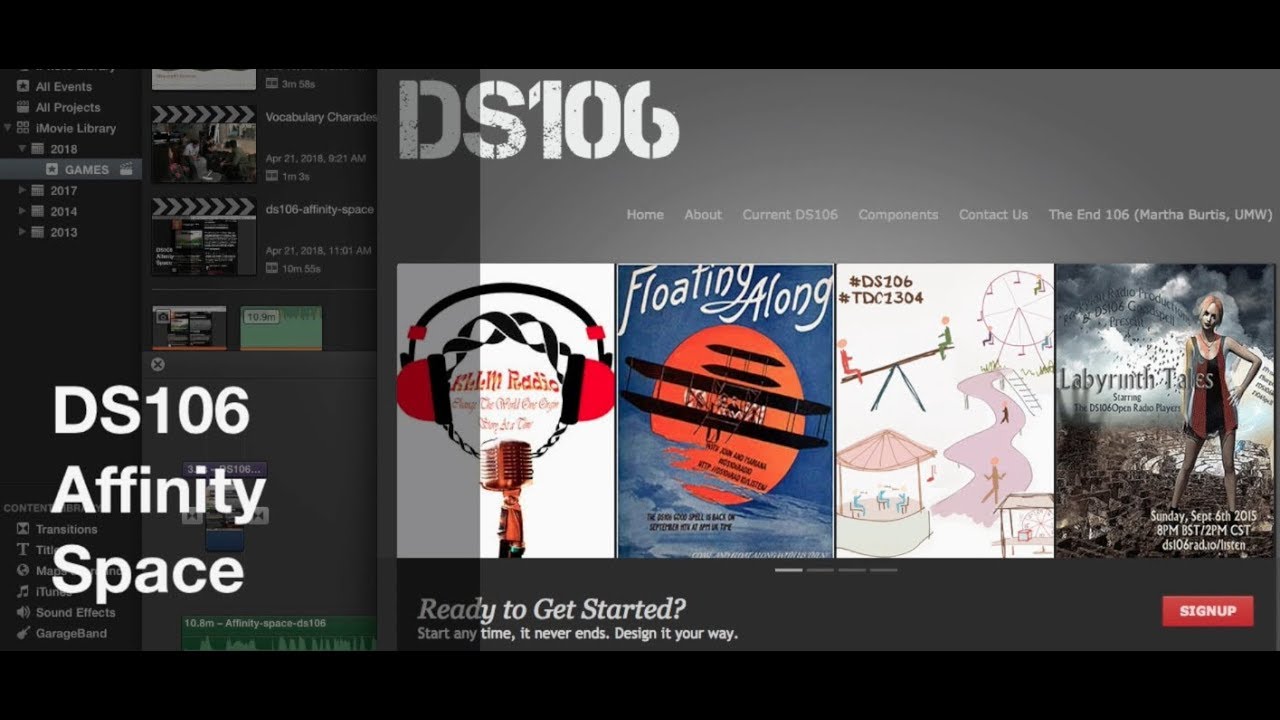Open the Contact Us nav link
1280x720 pixels.
993,215
